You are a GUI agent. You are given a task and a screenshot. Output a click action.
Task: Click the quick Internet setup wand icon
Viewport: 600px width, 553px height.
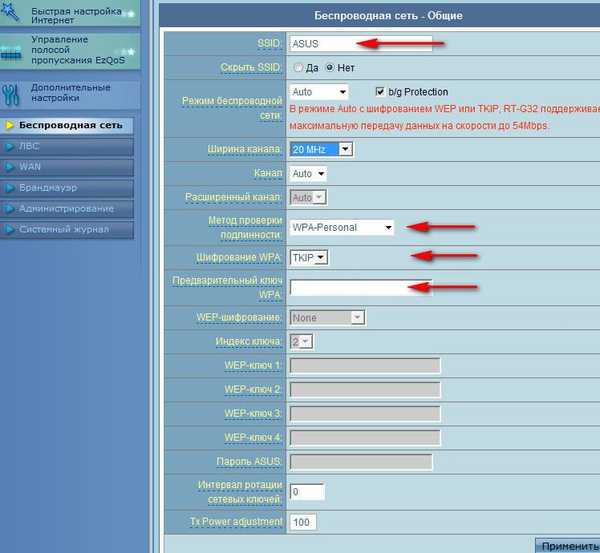pos(10,11)
